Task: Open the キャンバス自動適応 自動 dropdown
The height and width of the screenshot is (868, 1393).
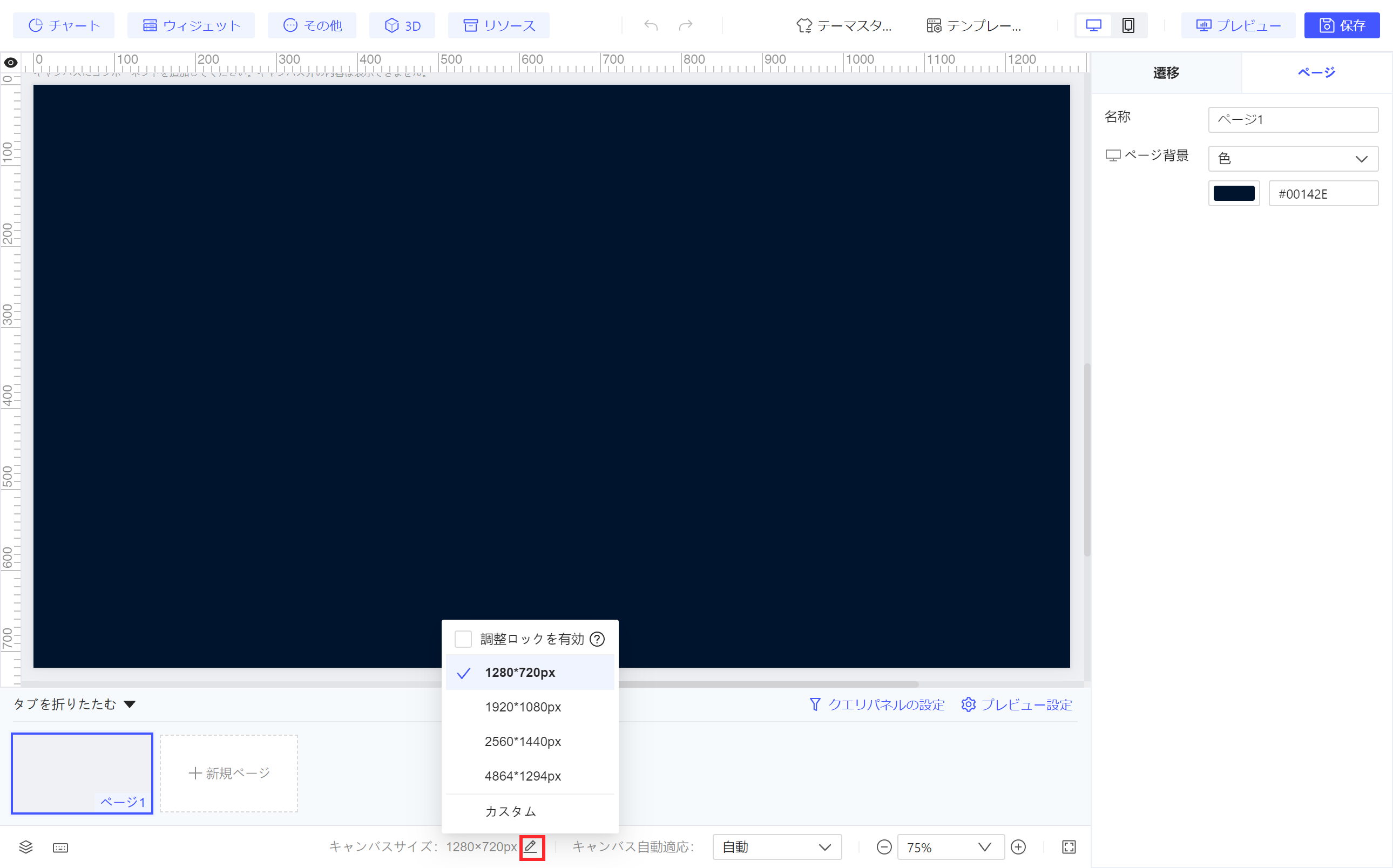Action: (x=776, y=847)
